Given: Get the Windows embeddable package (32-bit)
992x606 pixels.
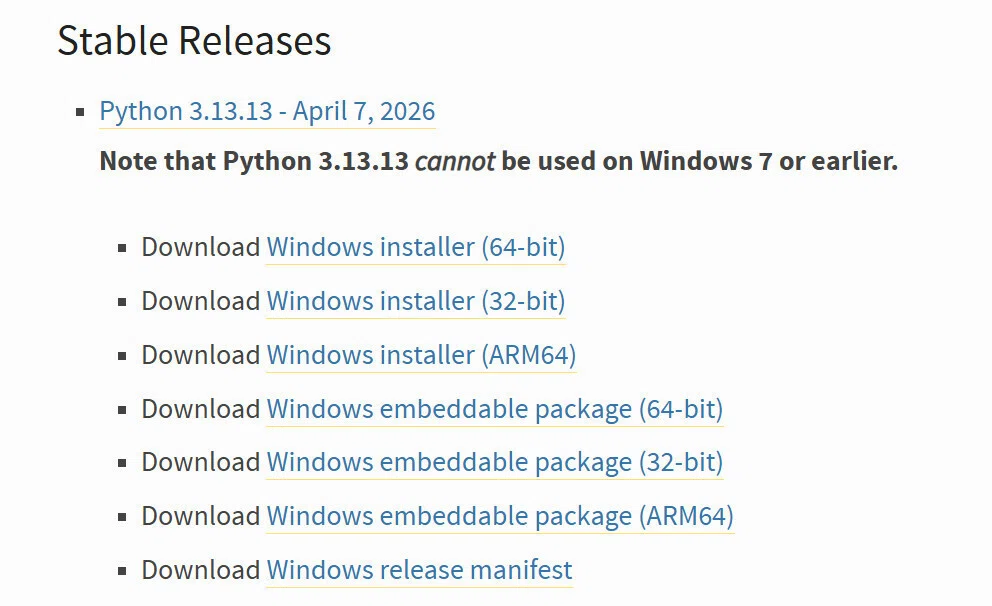Looking at the screenshot, I should pyautogui.click(x=495, y=462).
